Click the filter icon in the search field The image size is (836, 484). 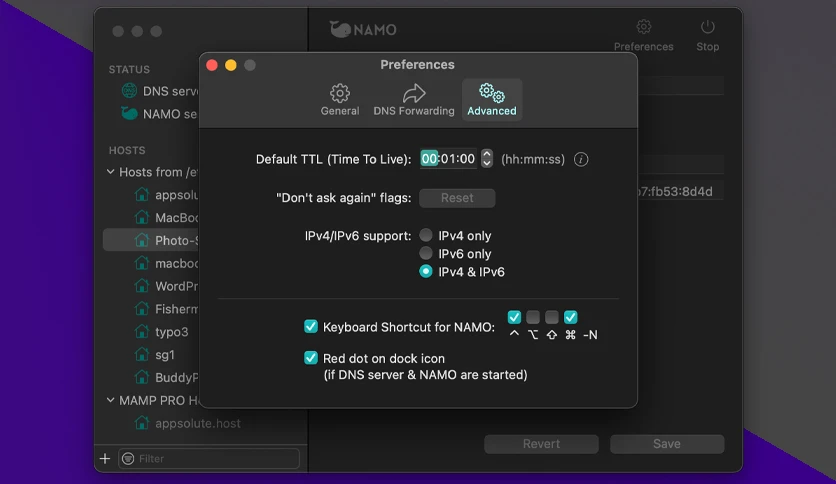128,458
